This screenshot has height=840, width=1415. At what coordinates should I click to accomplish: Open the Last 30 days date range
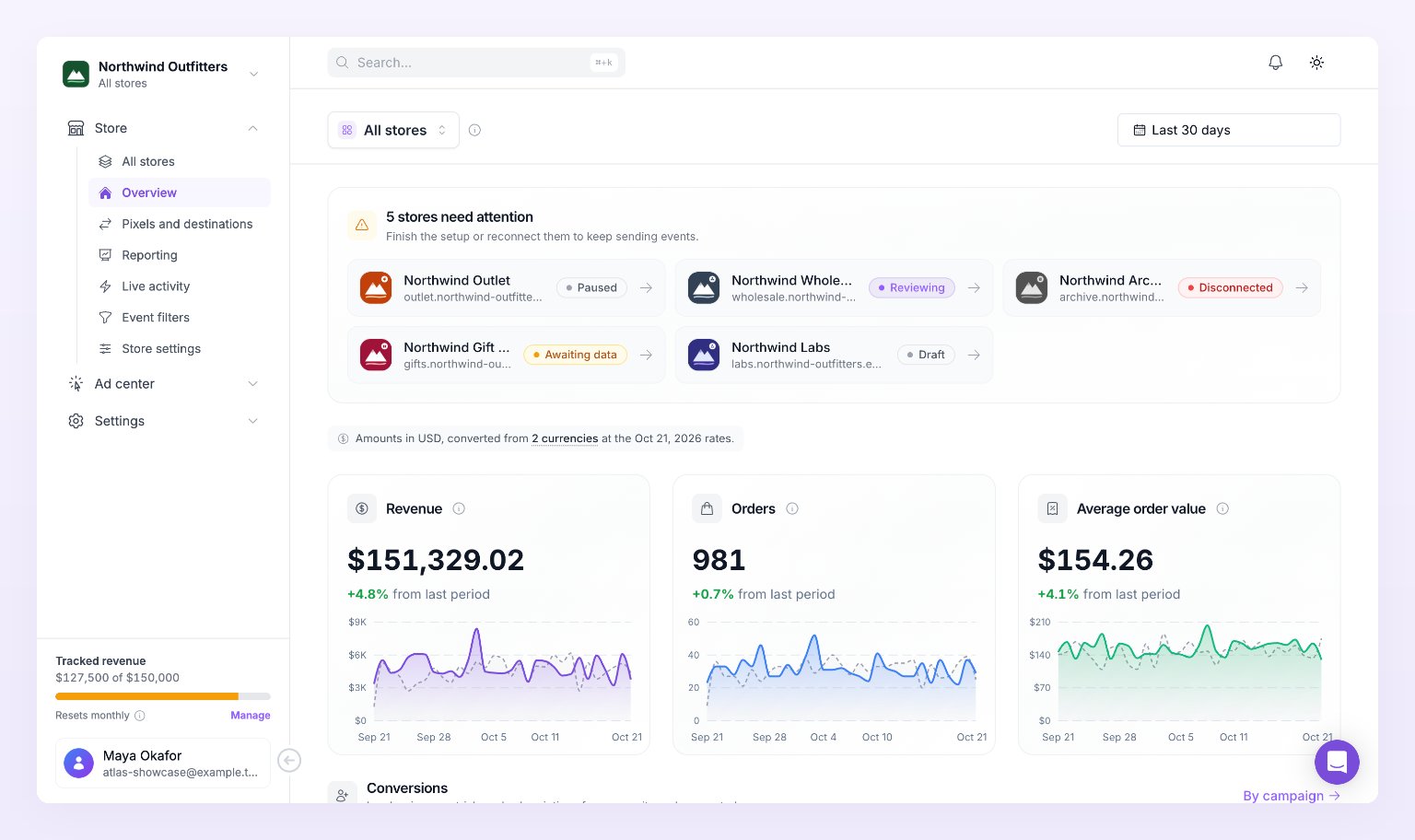(x=1229, y=130)
